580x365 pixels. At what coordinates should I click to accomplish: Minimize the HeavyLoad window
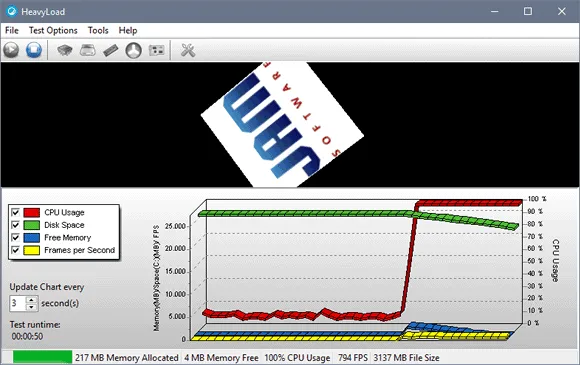pyautogui.click(x=495, y=11)
